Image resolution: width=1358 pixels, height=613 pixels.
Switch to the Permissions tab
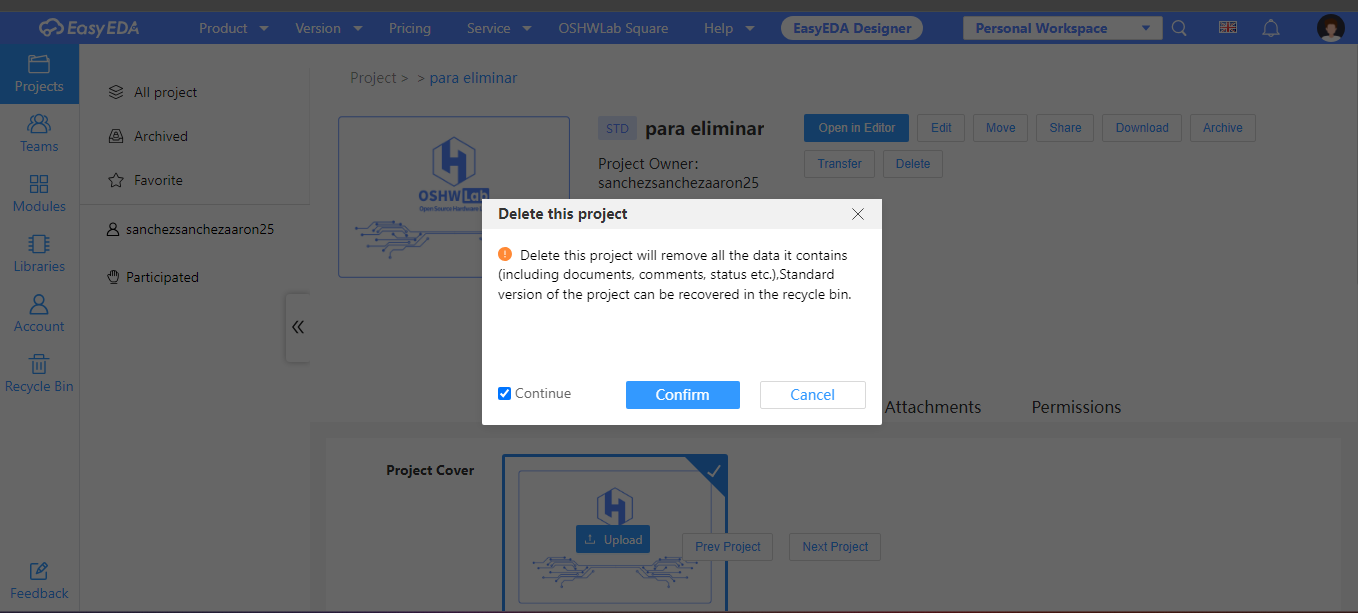click(x=1077, y=407)
